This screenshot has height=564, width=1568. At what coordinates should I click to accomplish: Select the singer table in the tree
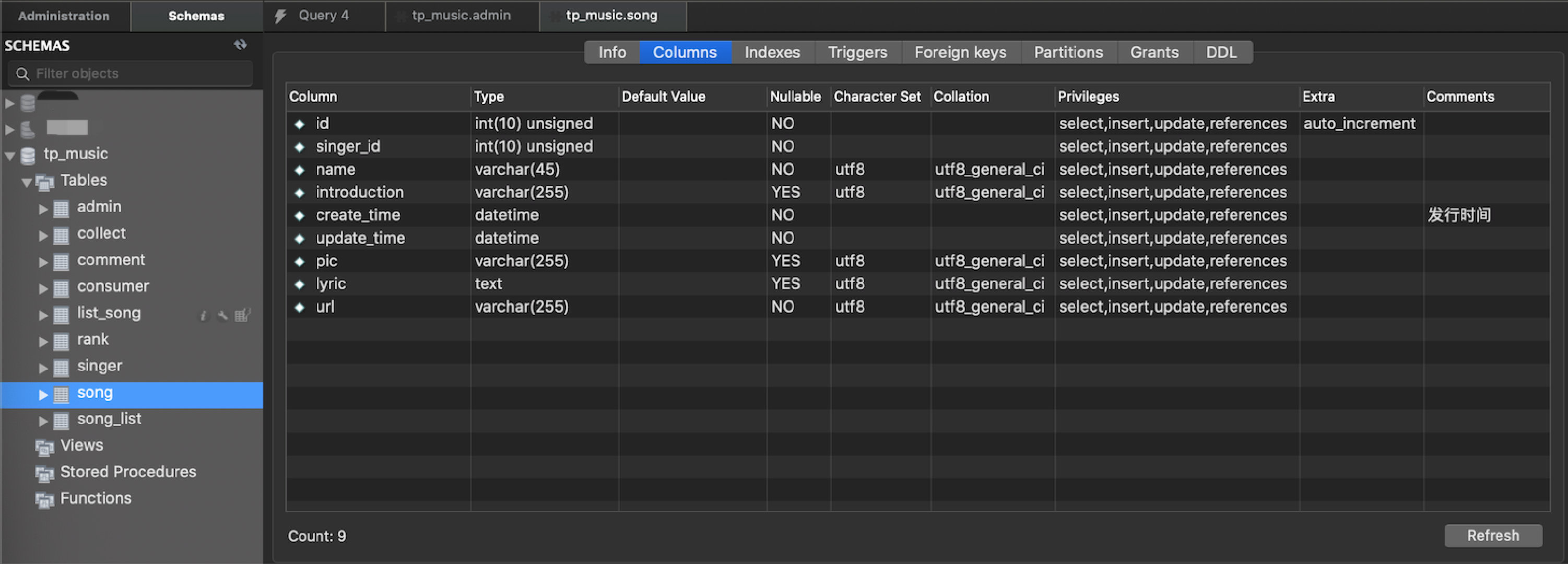[x=99, y=366]
